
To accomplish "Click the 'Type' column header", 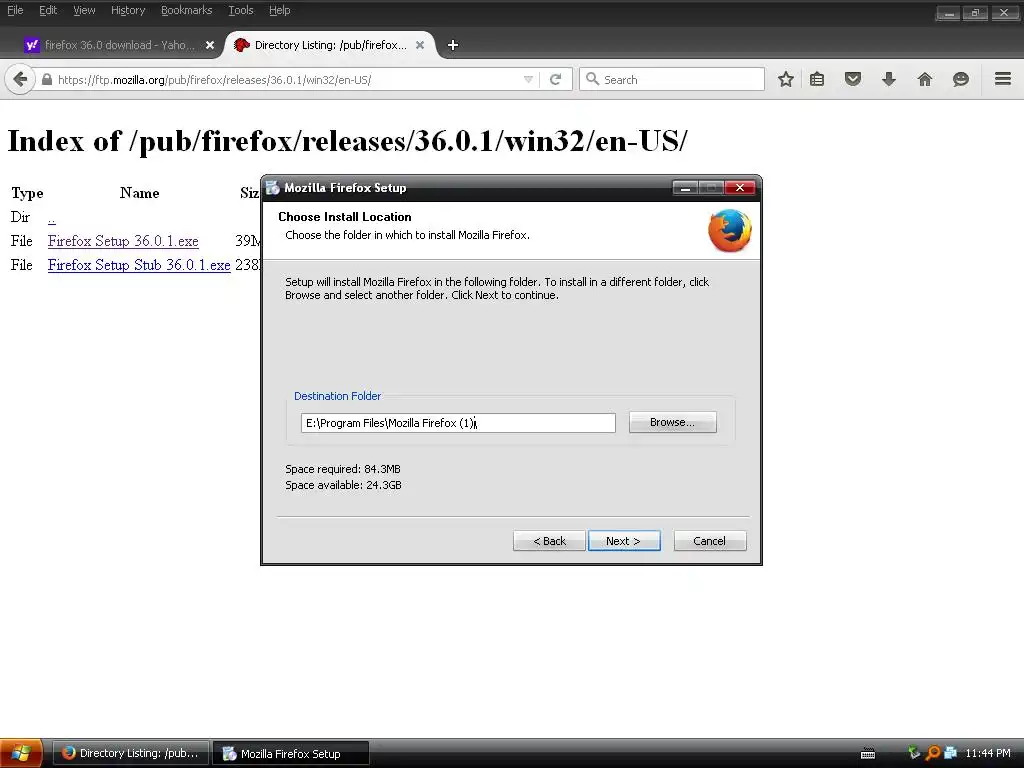I will pos(27,193).
